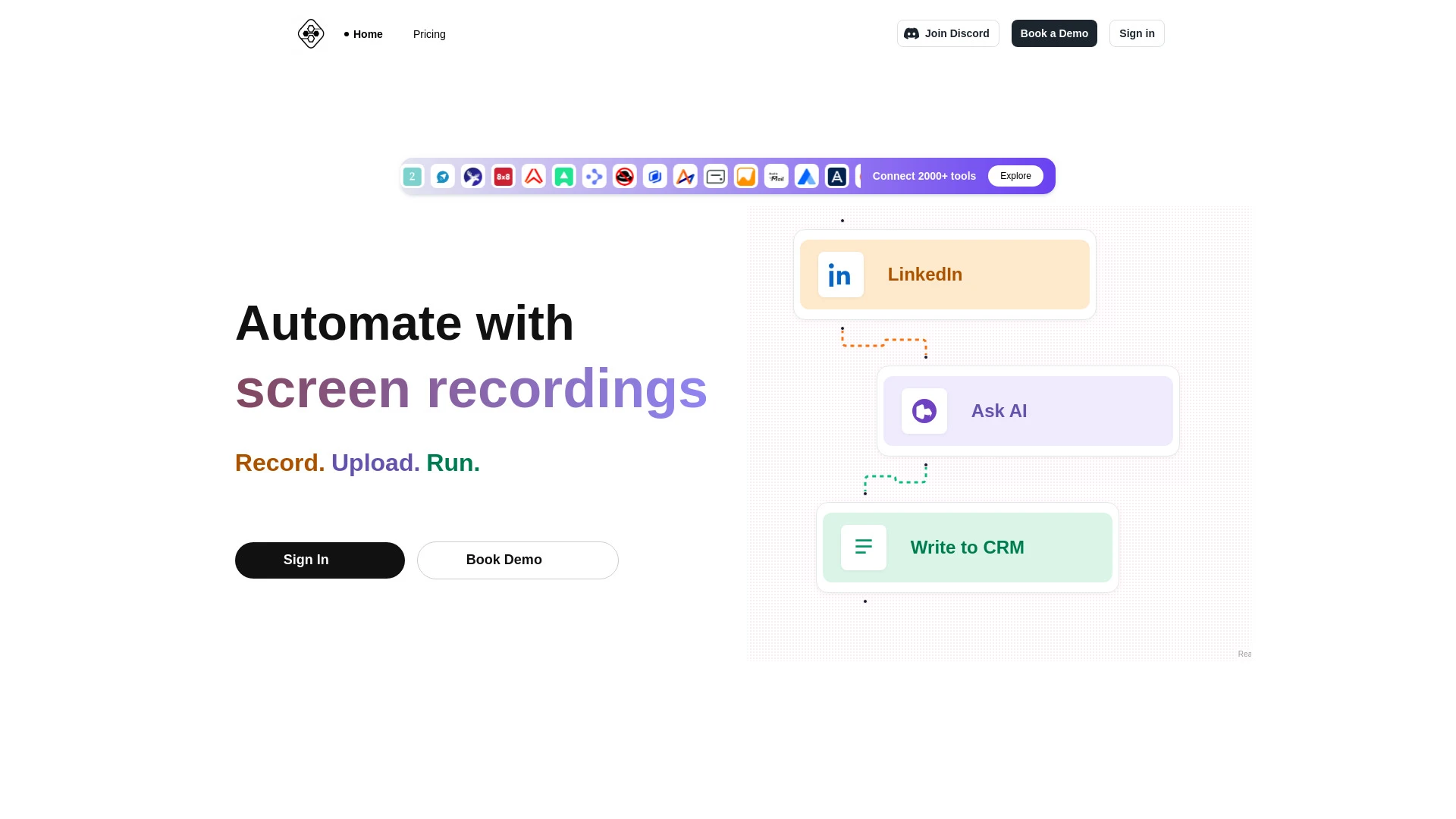Click the Explore button
The height and width of the screenshot is (819, 1456).
point(1015,175)
